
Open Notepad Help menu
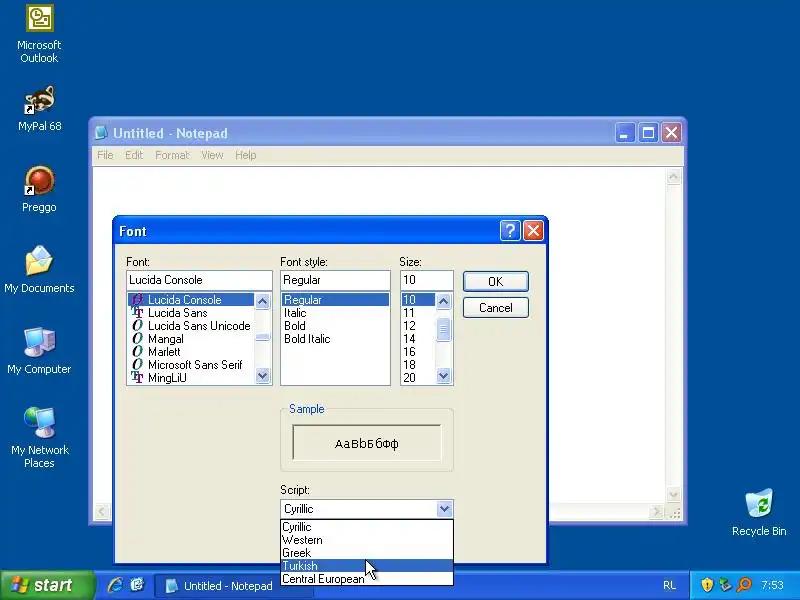coord(245,155)
